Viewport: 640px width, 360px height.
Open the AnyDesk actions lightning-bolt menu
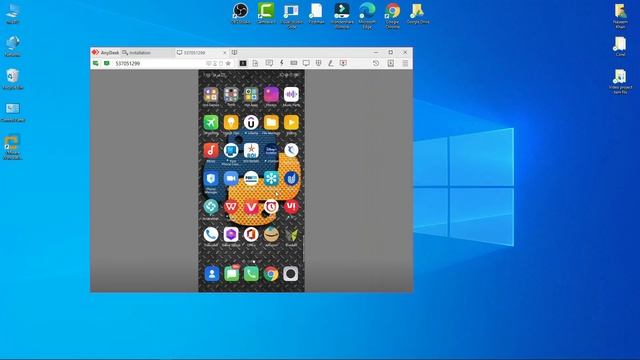pos(281,63)
